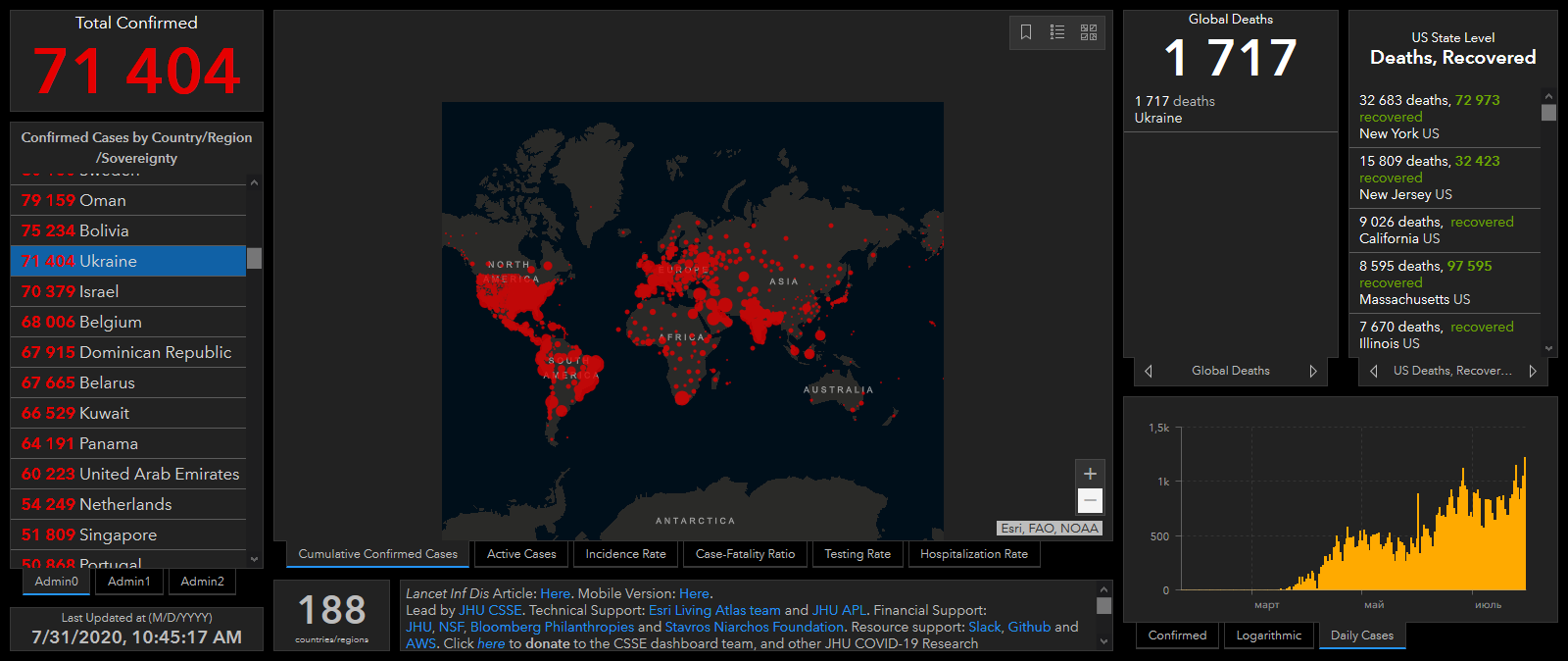Click the 'here' donate link
1568x661 pixels.
point(491,643)
